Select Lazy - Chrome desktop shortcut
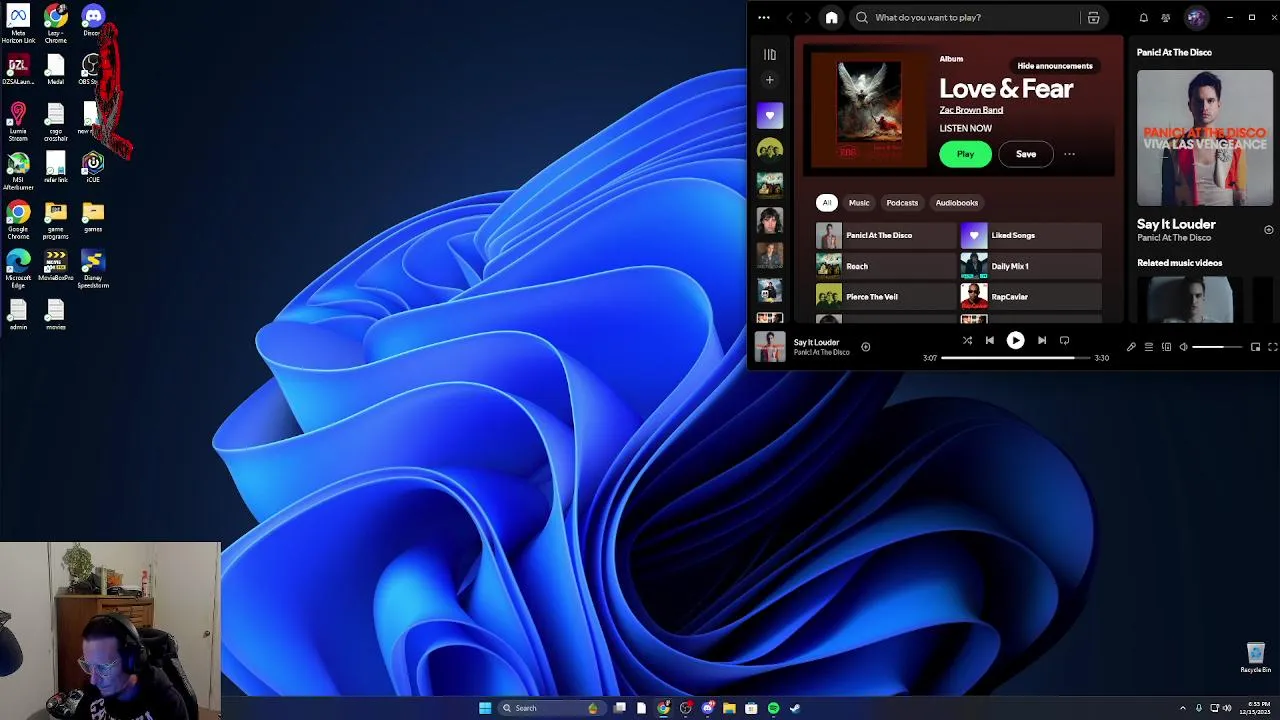Image resolution: width=1280 pixels, height=720 pixels. 56,24
